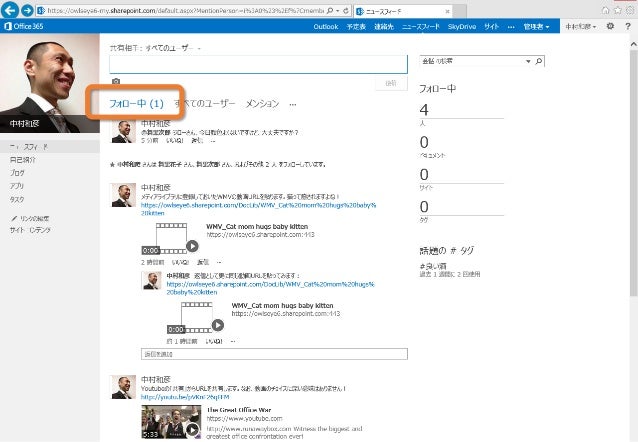Image resolution: width=638 pixels, height=442 pixels.
Task: Open the browser home icon
Action: 605,11
